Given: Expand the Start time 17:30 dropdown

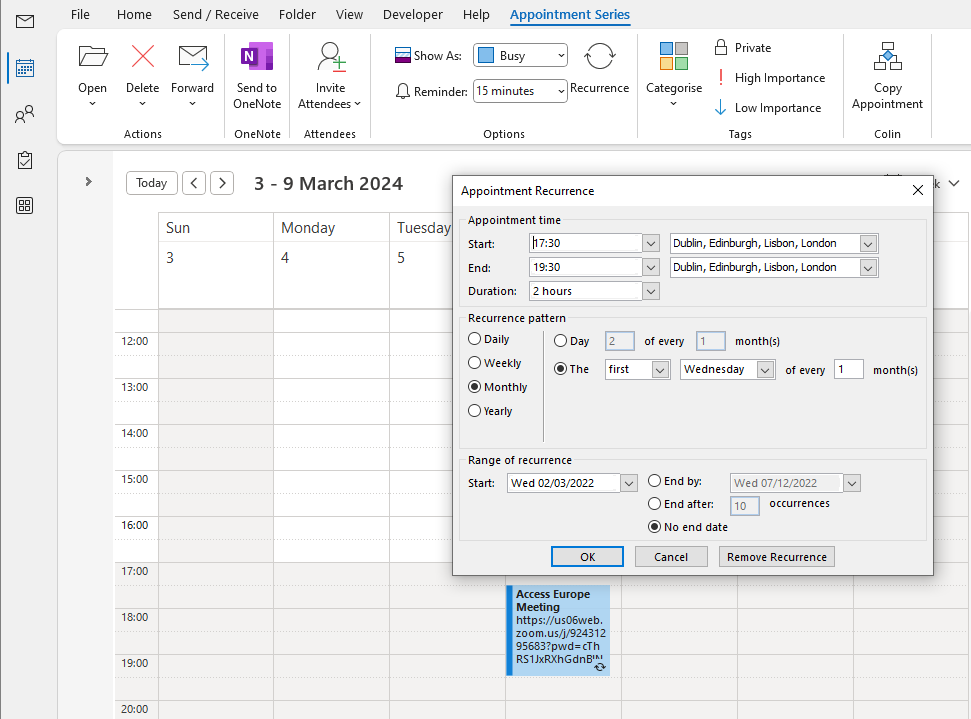Looking at the screenshot, I should point(651,243).
